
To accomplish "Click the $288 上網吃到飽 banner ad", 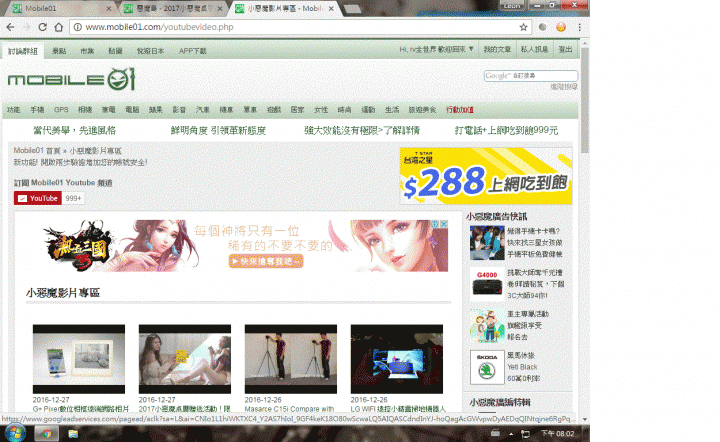I will click(x=486, y=176).
